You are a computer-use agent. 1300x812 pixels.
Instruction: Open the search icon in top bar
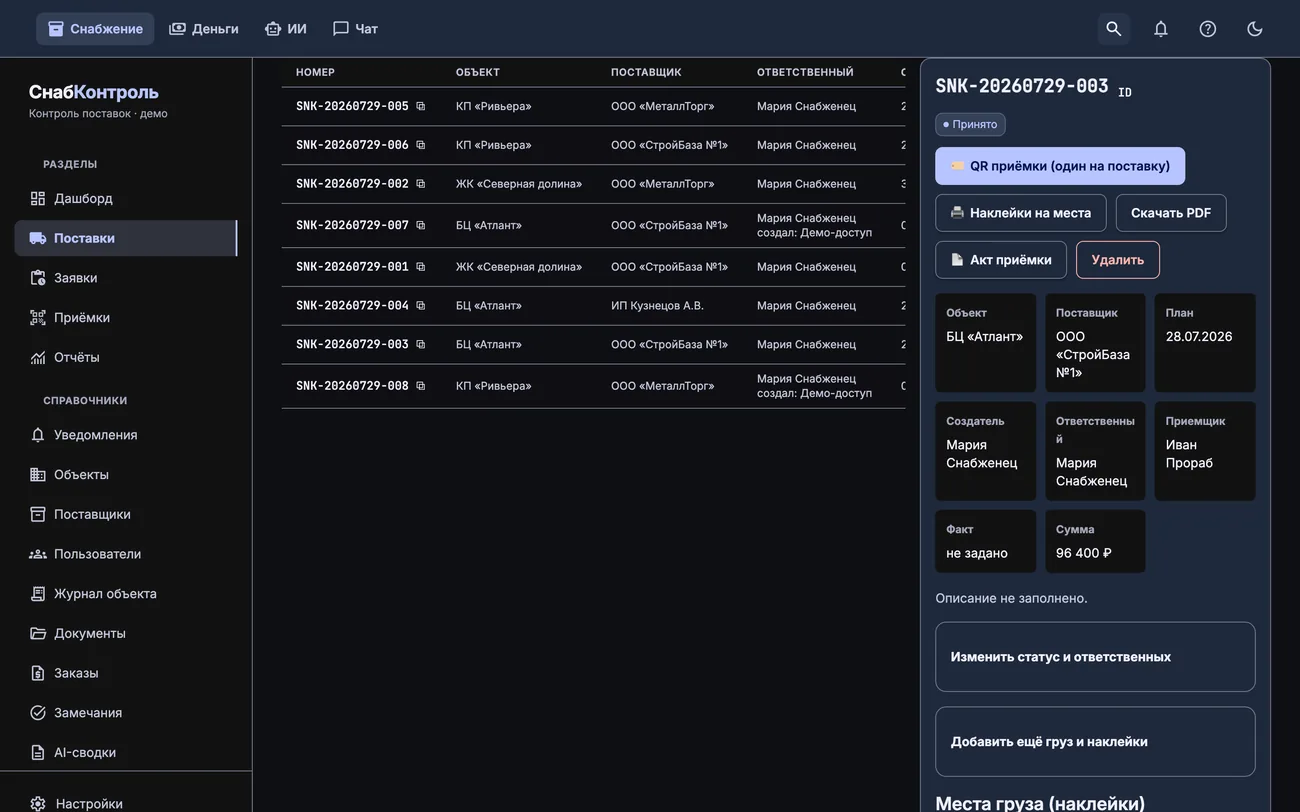(x=1113, y=29)
